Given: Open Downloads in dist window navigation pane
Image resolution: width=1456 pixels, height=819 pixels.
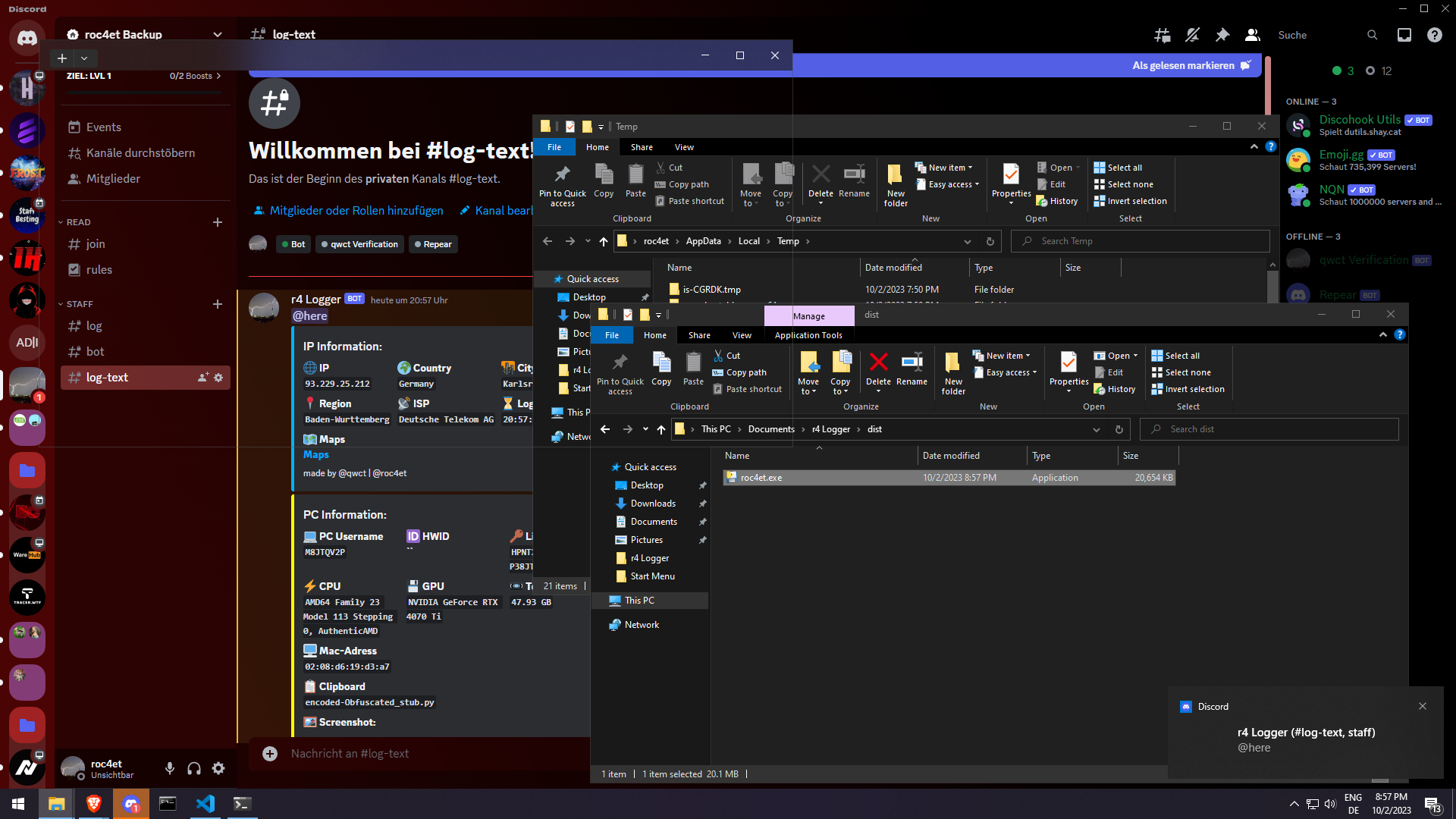Looking at the screenshot, I should 653,504.
